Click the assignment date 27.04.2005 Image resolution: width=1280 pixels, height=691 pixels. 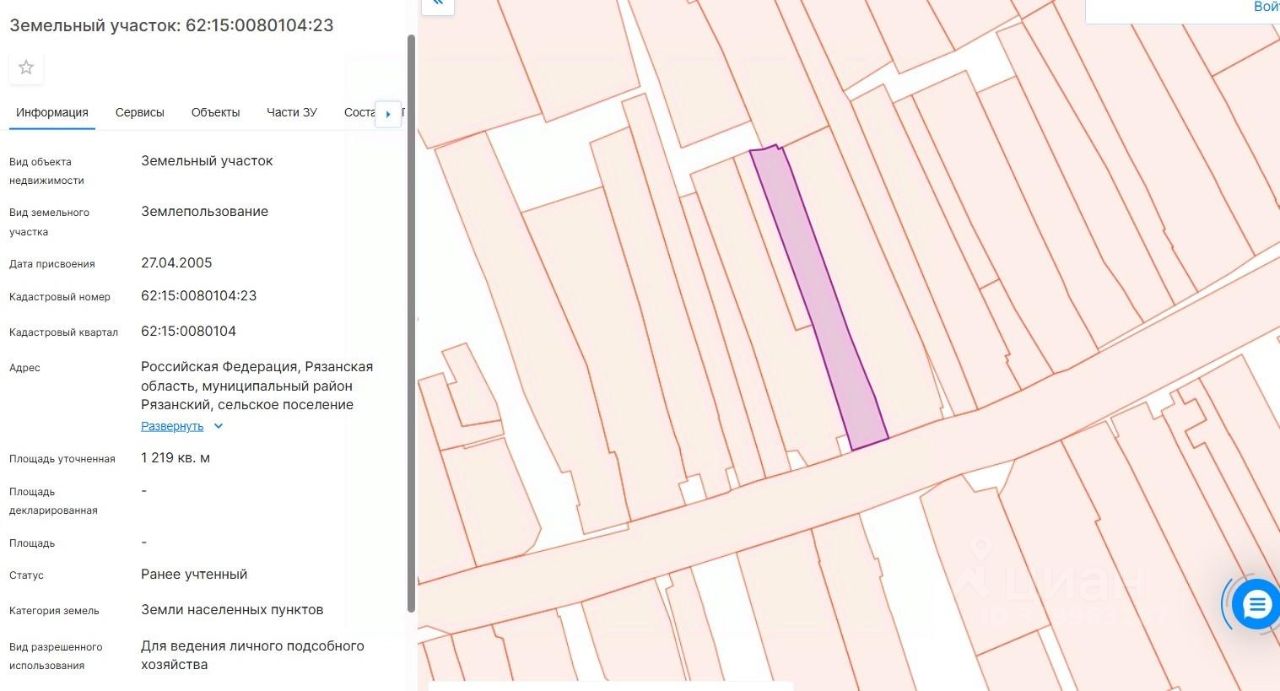tap(176, 263)
